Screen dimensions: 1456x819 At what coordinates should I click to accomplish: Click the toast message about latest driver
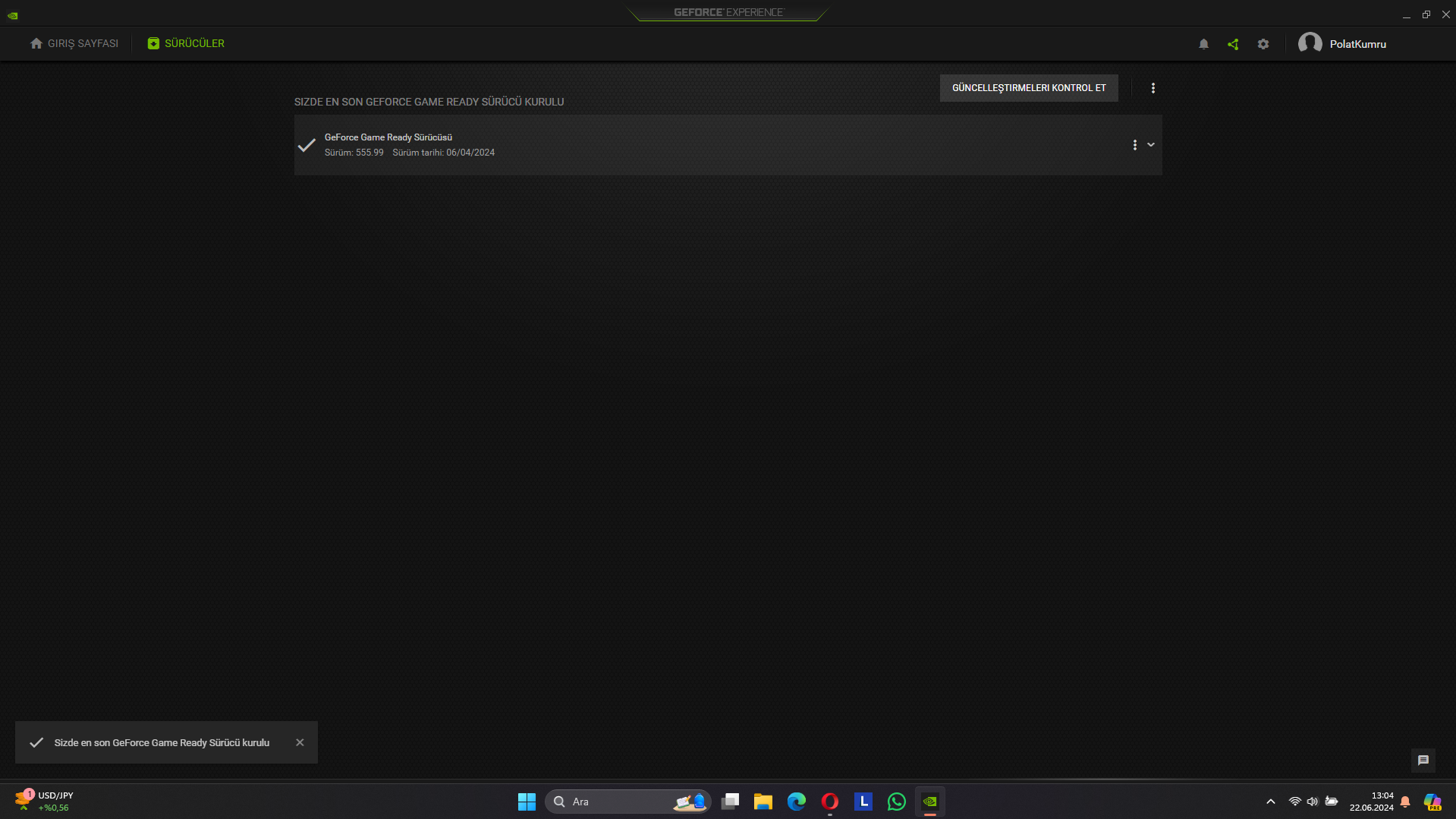pos(162,743)
